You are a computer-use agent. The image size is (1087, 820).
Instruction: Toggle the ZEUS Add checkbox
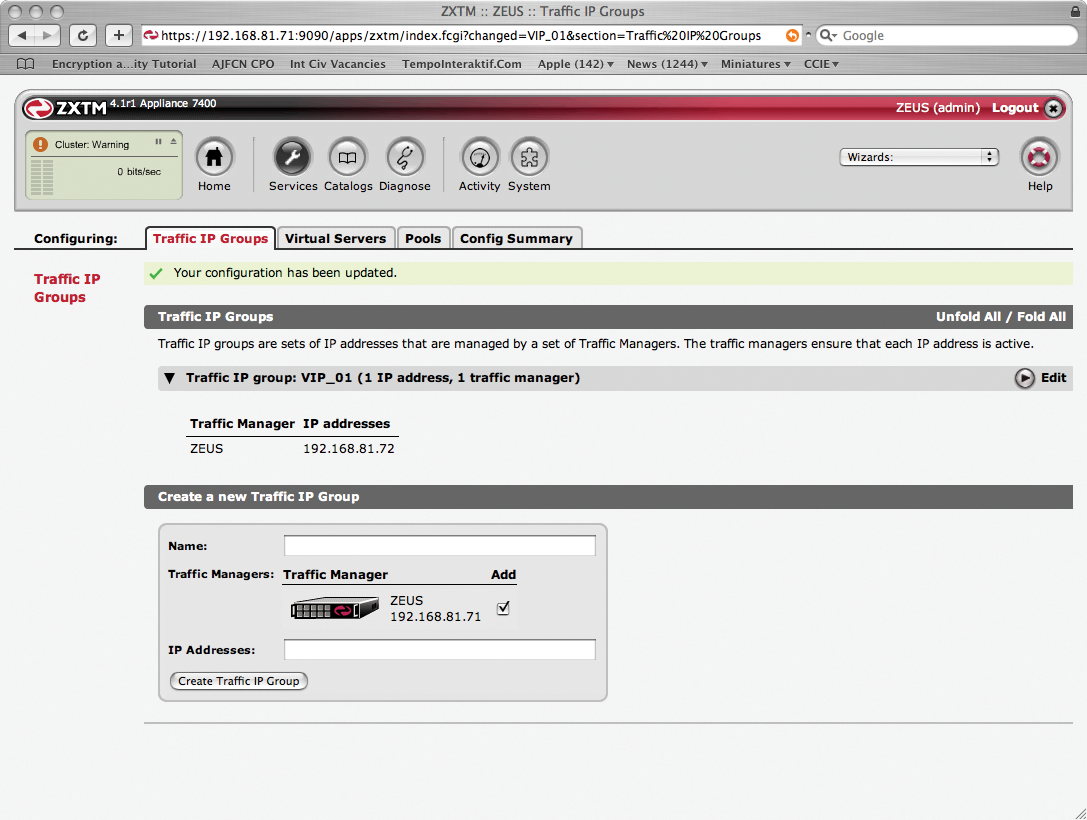(503, 609)
